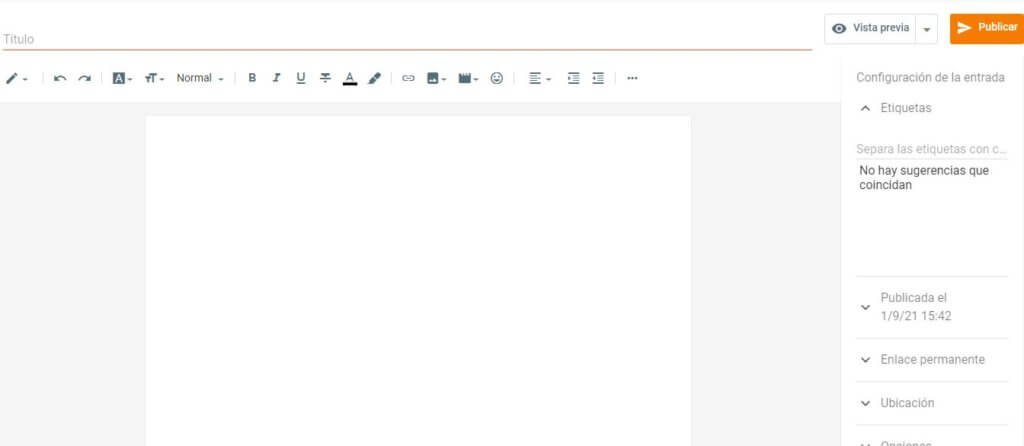Click the Publicar button
1024x446 pixels.
(x=986, y=28)
